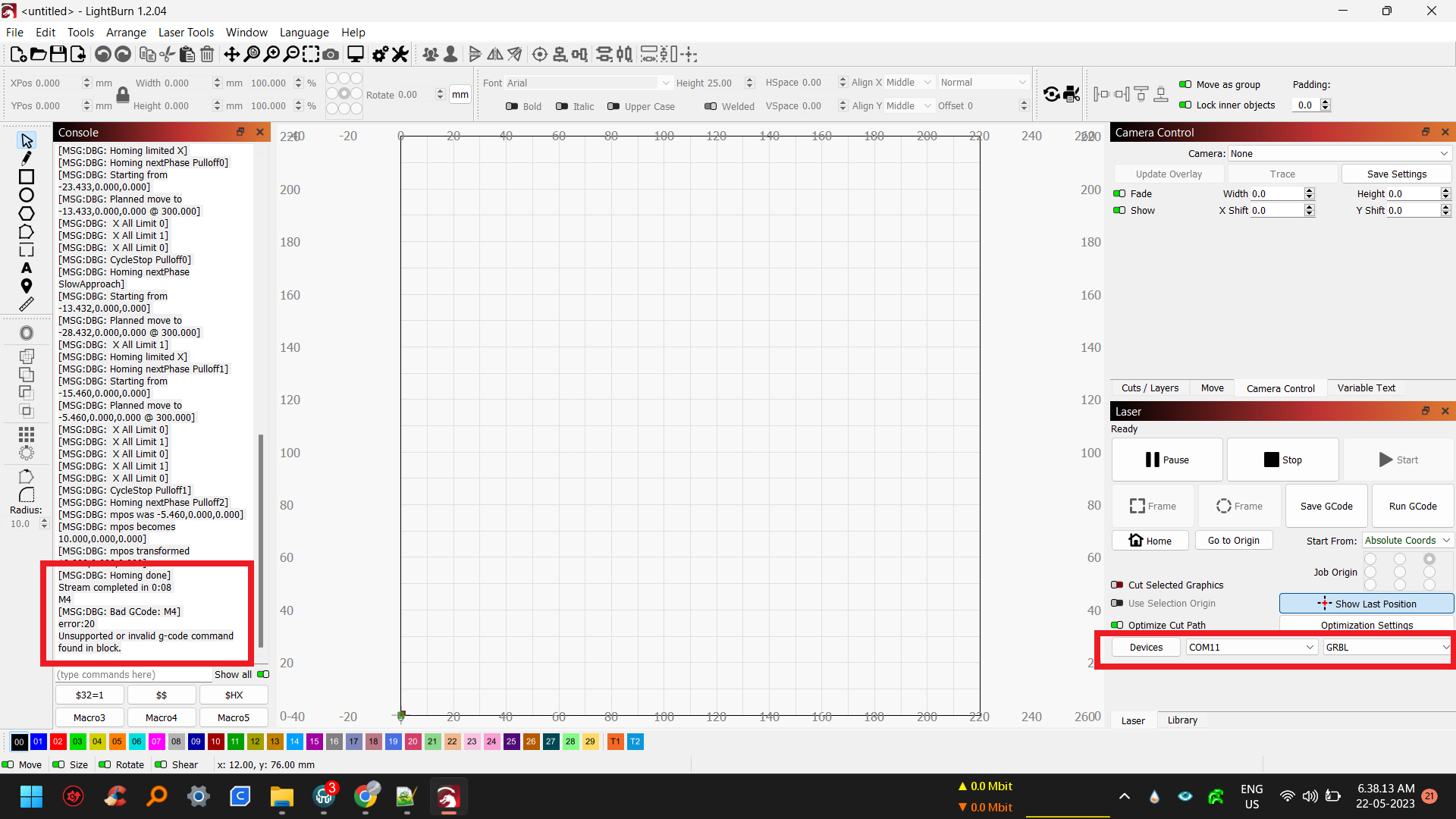This screenshot has width=1456, height=819.
Task: Click the Save Project icon
Action: pos(58,54)
